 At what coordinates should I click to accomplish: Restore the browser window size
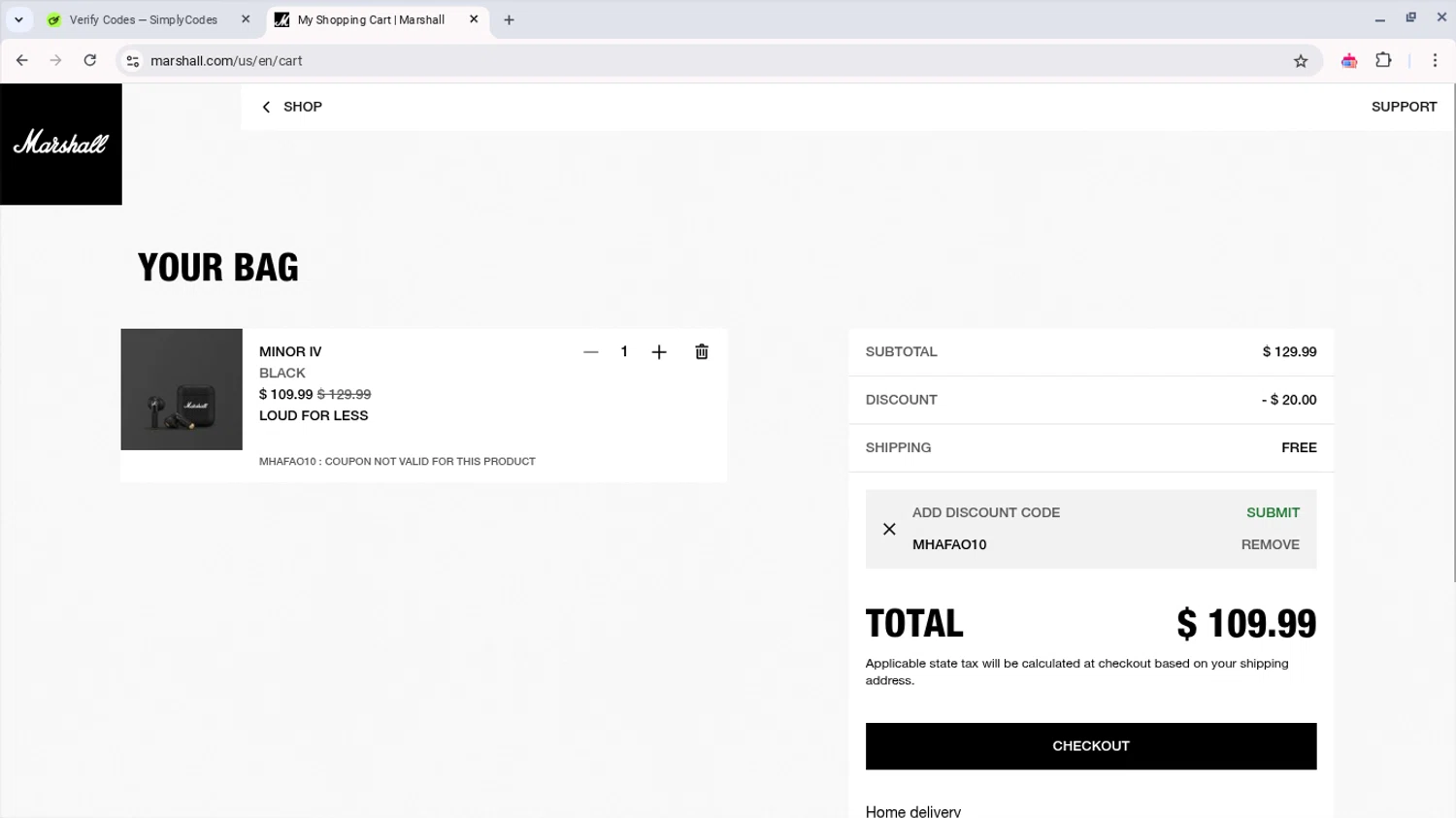pos(1410,17)
